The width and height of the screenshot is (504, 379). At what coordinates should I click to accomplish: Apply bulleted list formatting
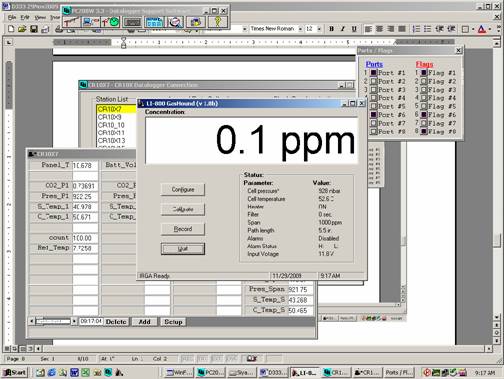pyautogui.click(x=428, y=29)
